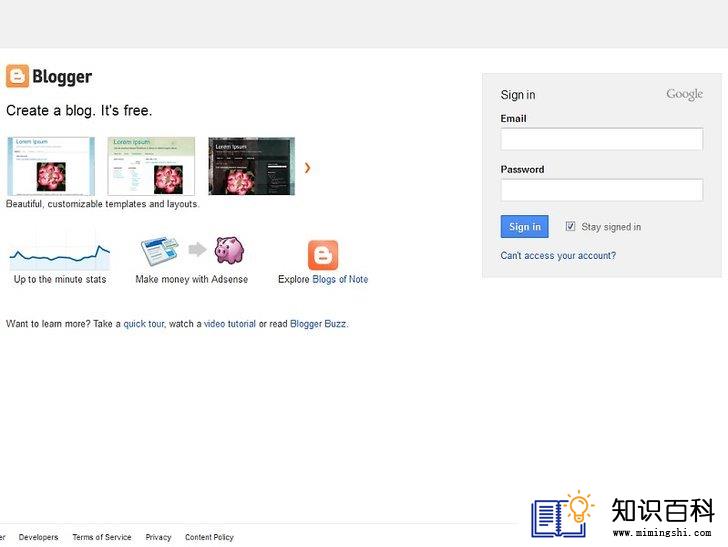Open the Blogger Buzz link
Image resolution: width=728 pixels, height=547 pixels.
pyautogui.click(x=318, y=324)
